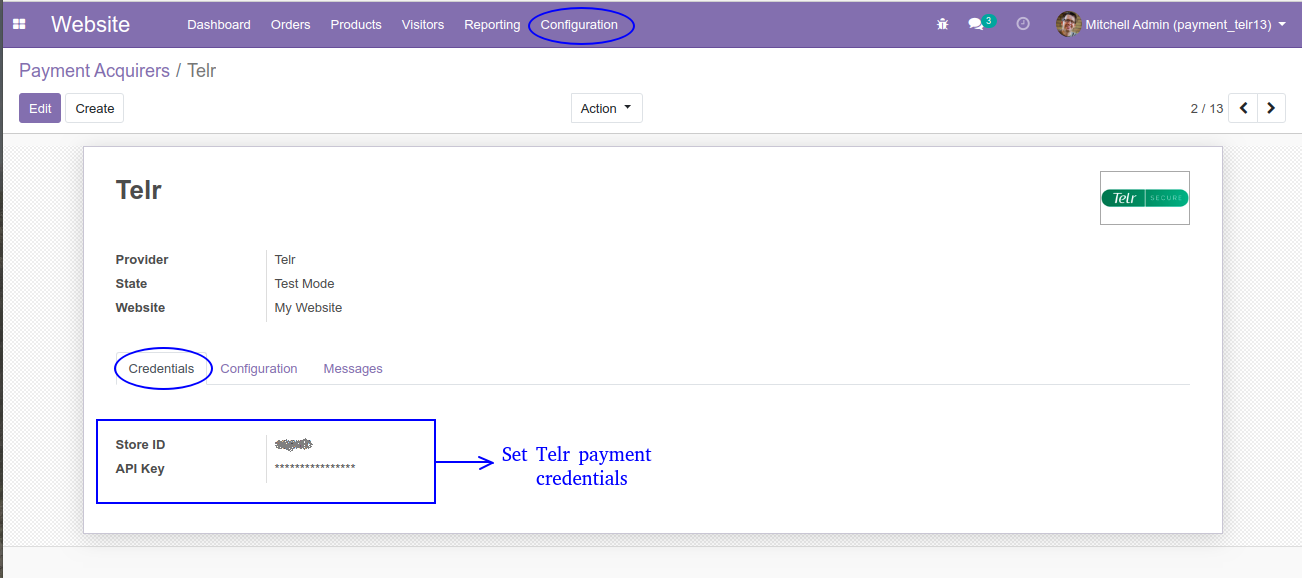The image size is (1302, 578).
Task: Click the masked API Key value
Action: coord(315,468)
